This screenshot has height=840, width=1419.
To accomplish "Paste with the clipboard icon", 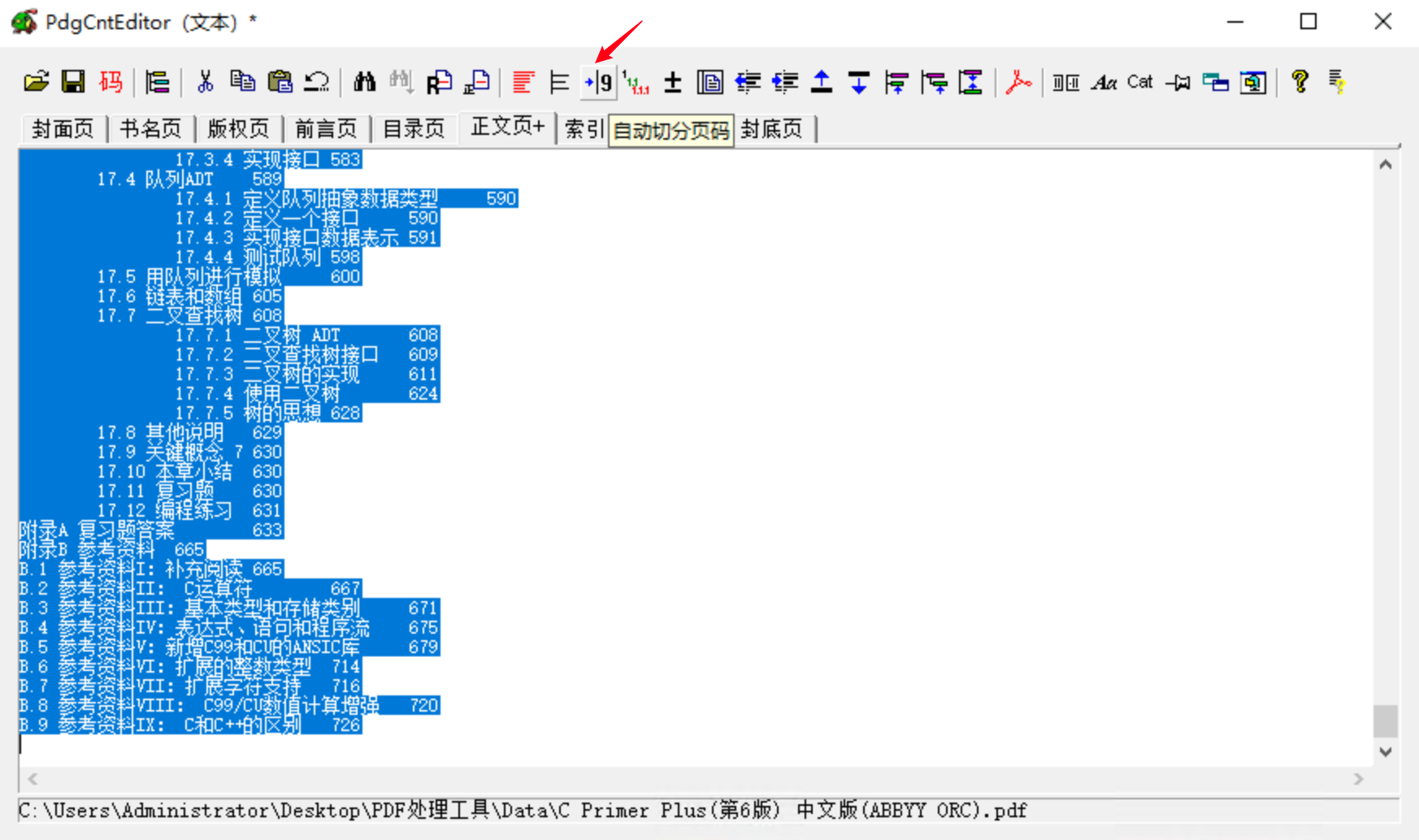I will 280,82.
